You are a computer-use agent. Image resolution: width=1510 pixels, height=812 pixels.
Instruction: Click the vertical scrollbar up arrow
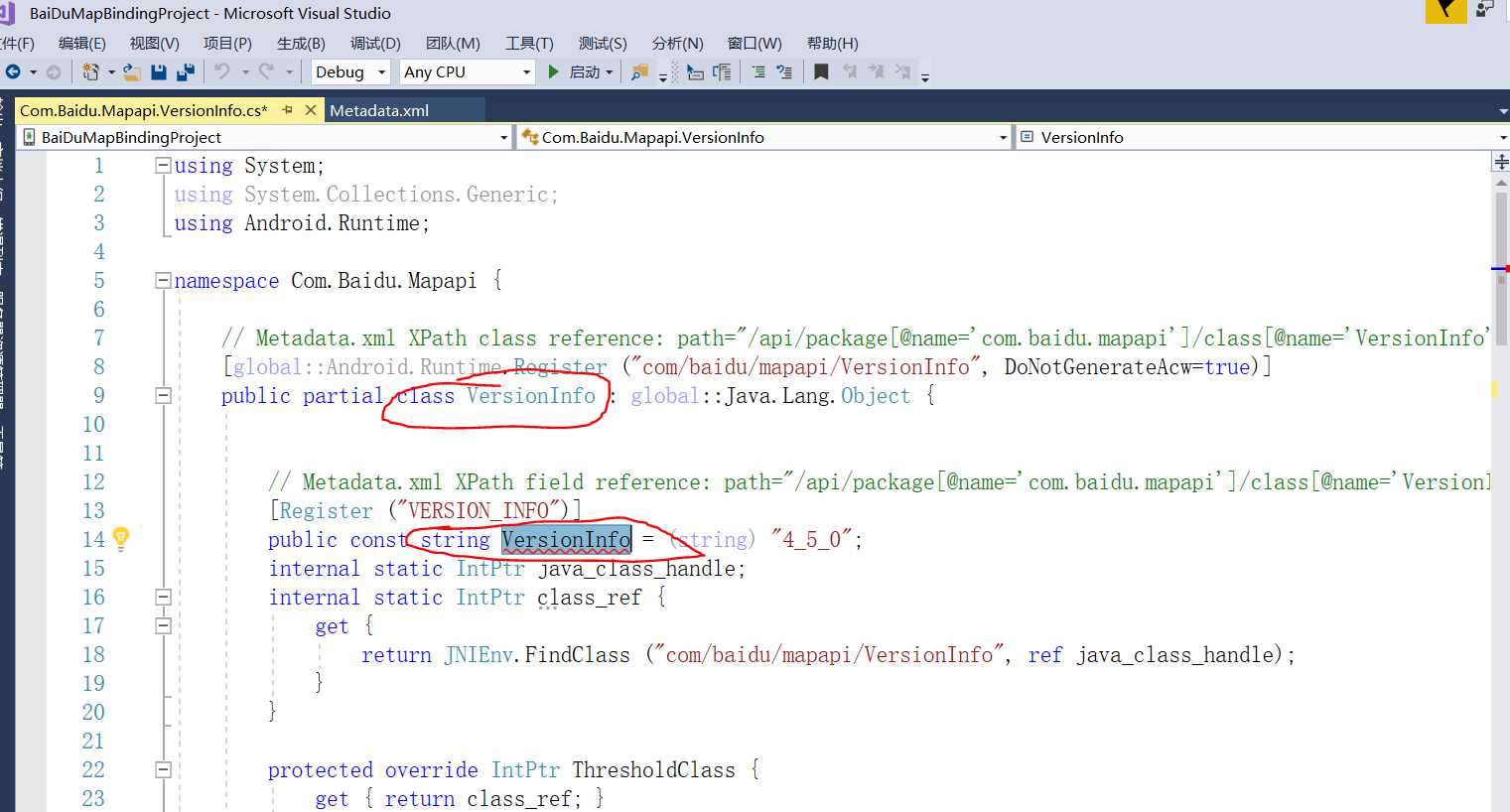1501,182
